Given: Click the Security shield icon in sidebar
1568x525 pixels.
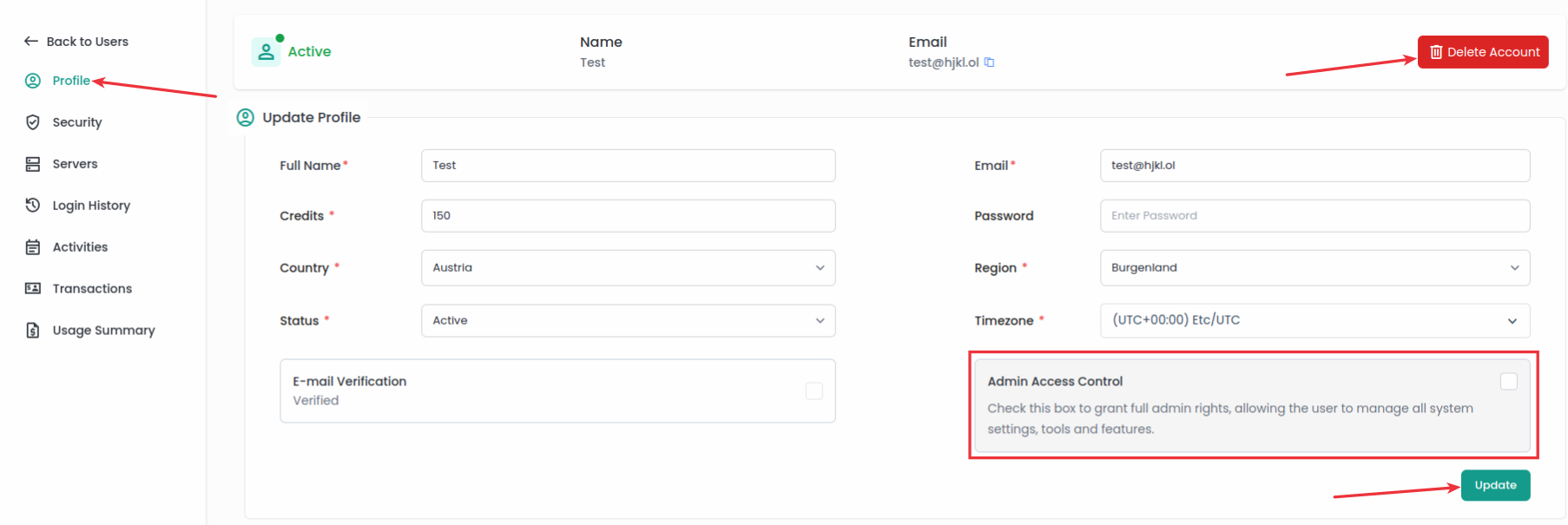Looking at the screenshot, I should click(x=33, y=122).
